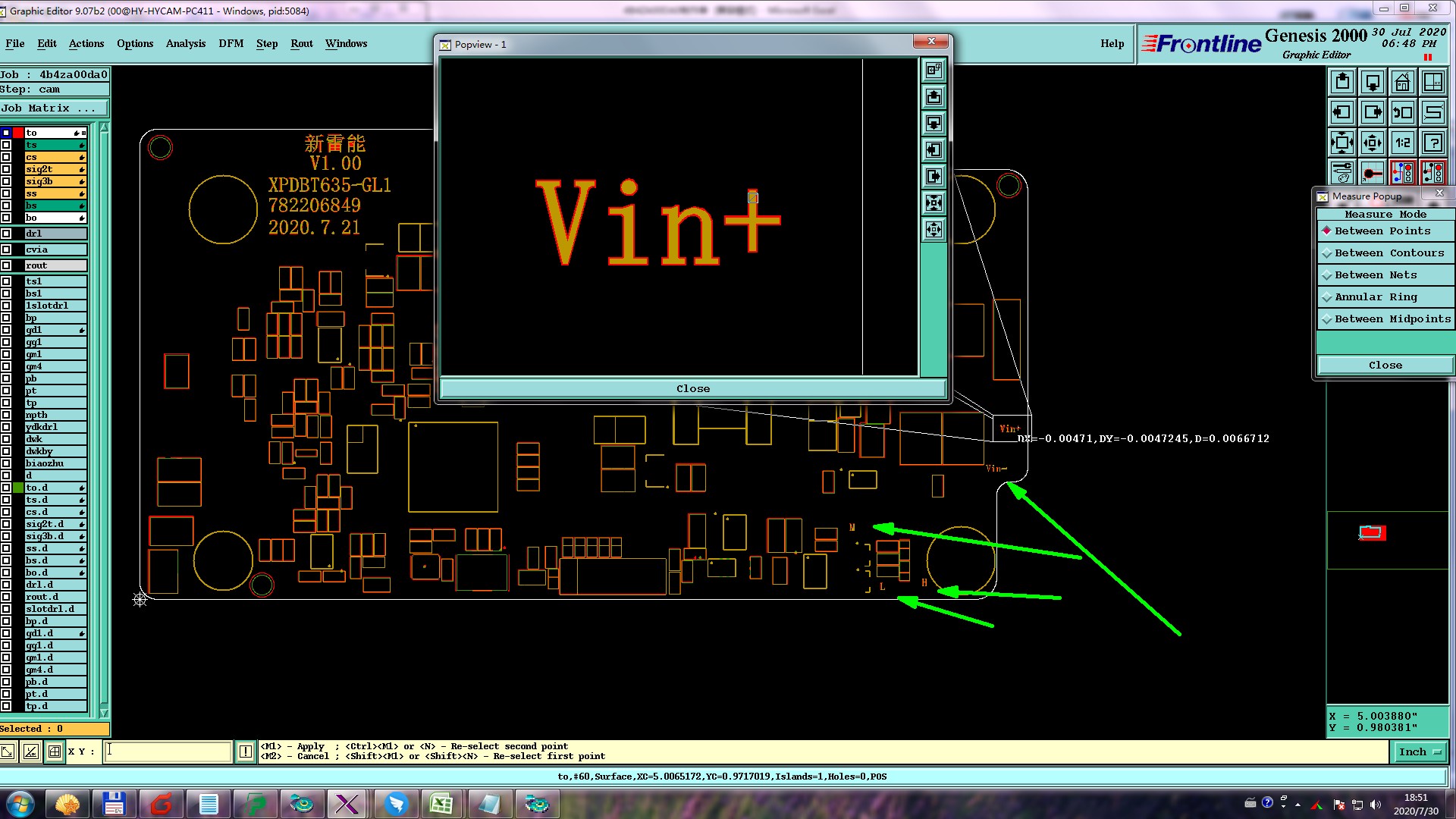
Task: Click the zoom in arrows icon
Action: click(1372, 143)
